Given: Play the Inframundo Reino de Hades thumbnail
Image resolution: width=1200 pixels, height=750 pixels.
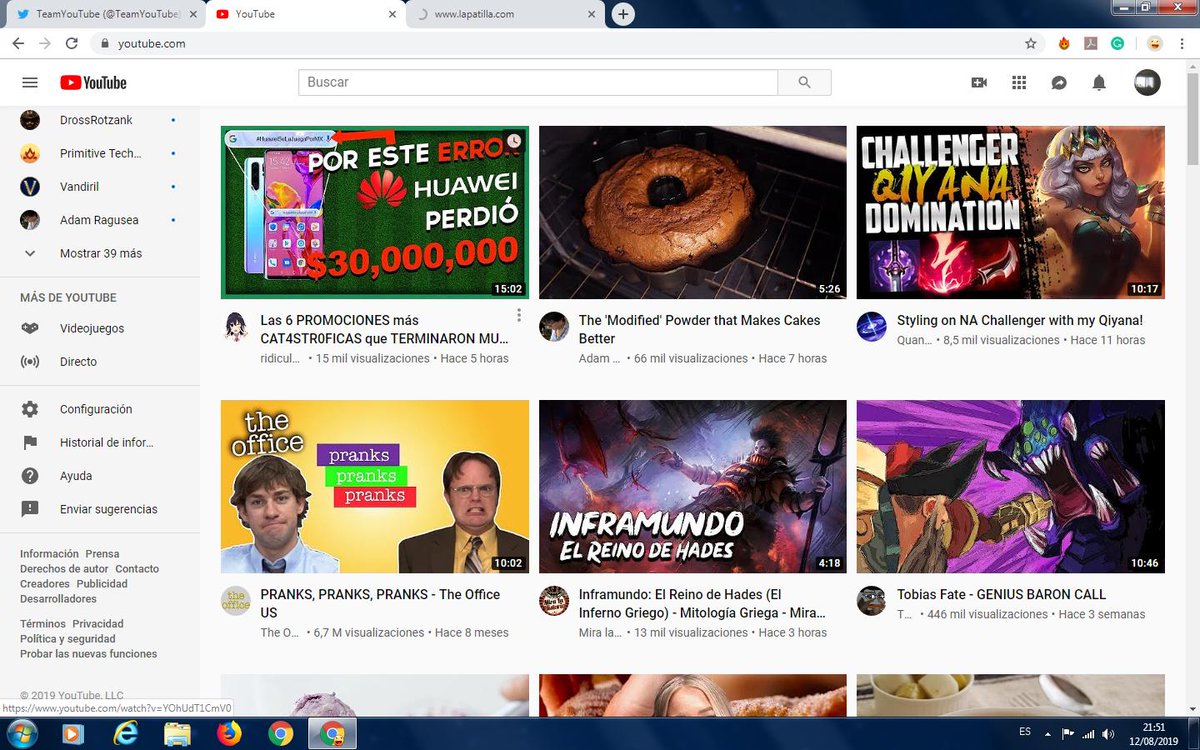Looking at the screenshot, I should point(692,486).
